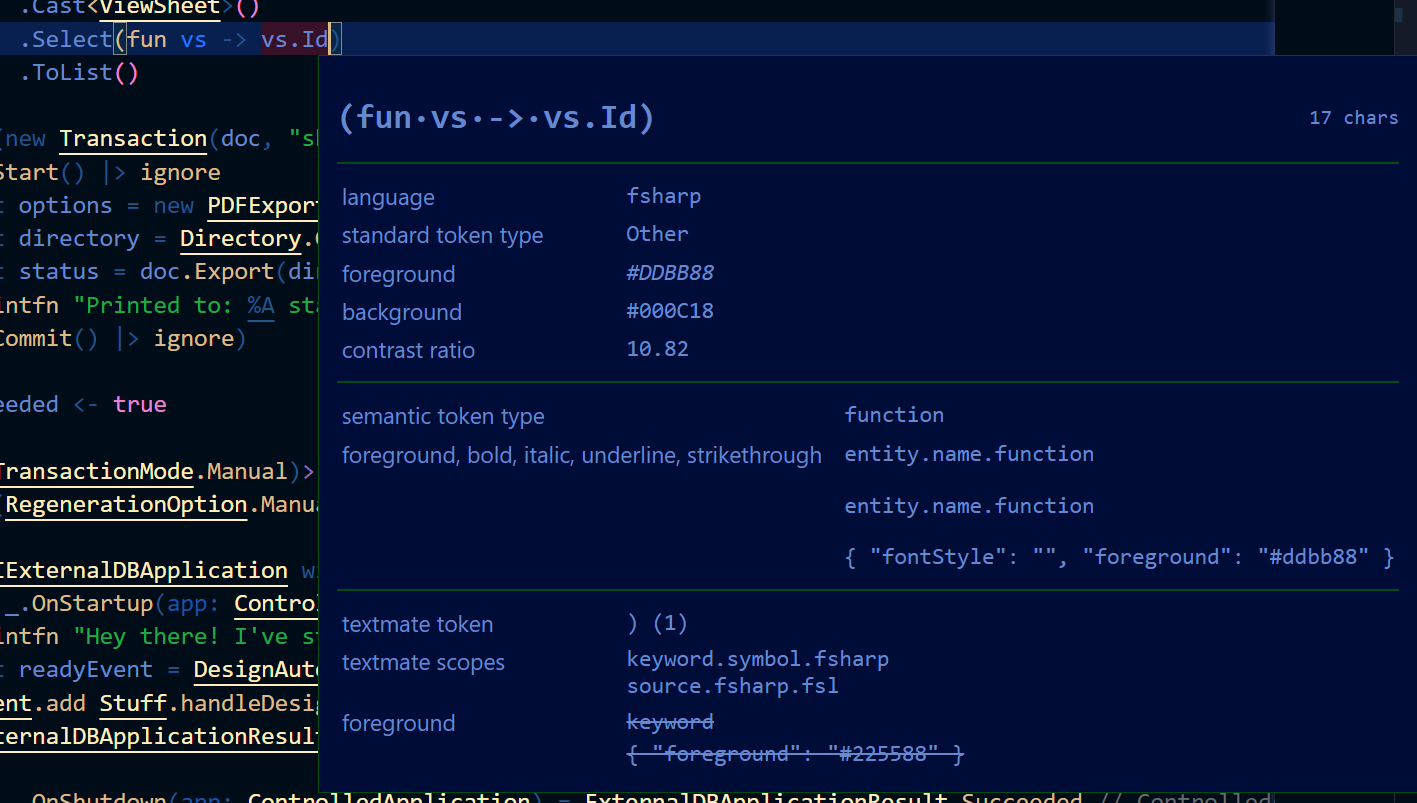Click the textmate token value ") (1)"
This screenshot has height=803, width=1417.
657,624
